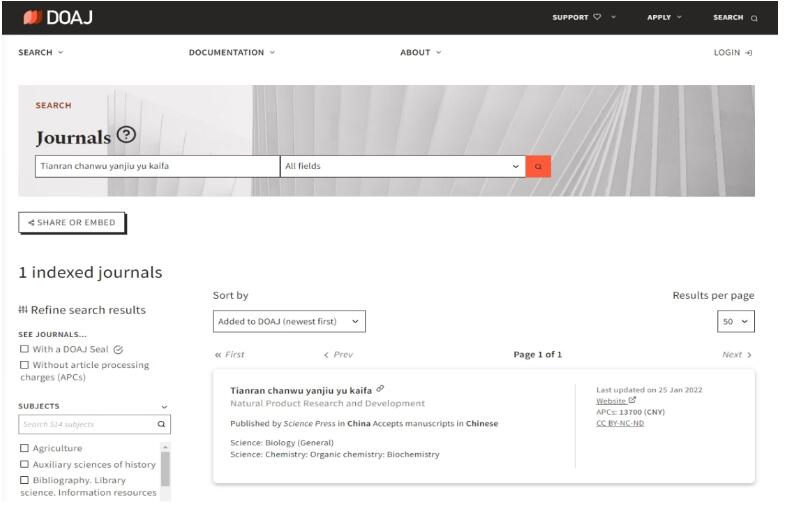786x519 pixels.
Task: Click the Share or Embed button
Action: click(x=72, y=222)
